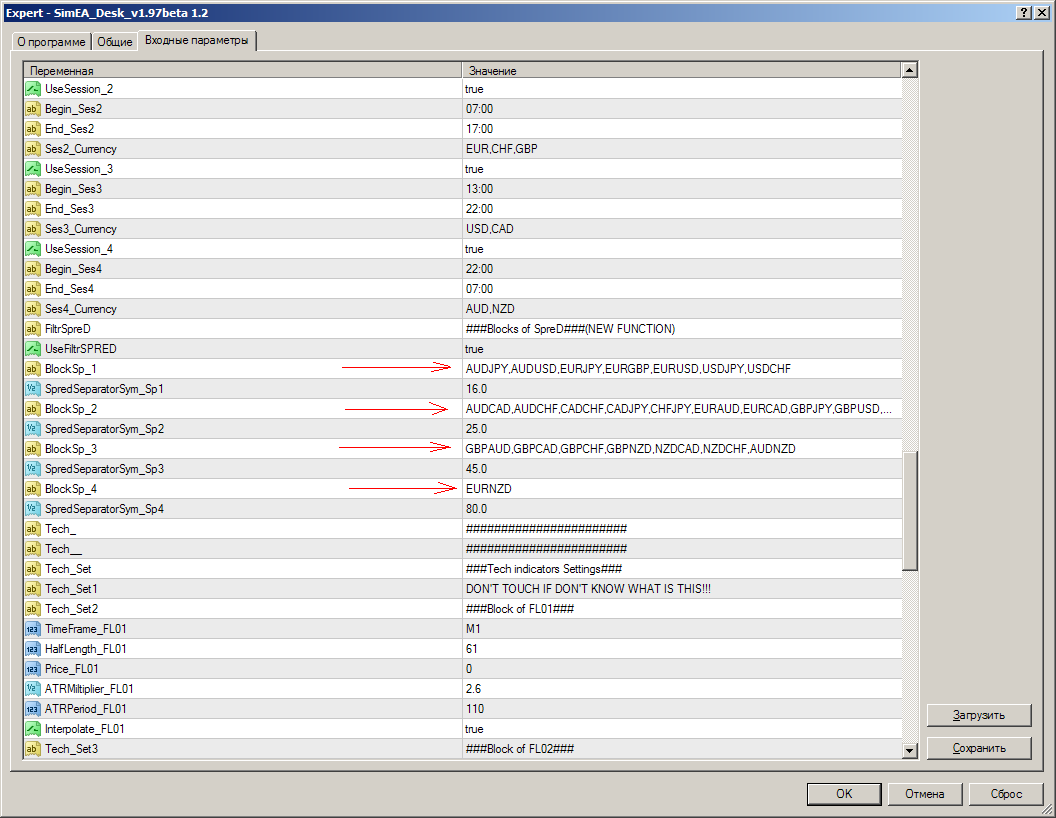Image resolution: width=1056 pixels, height=818 pixels.
Task: Click the scrollbar down arrow
Action: click(910, 750)
